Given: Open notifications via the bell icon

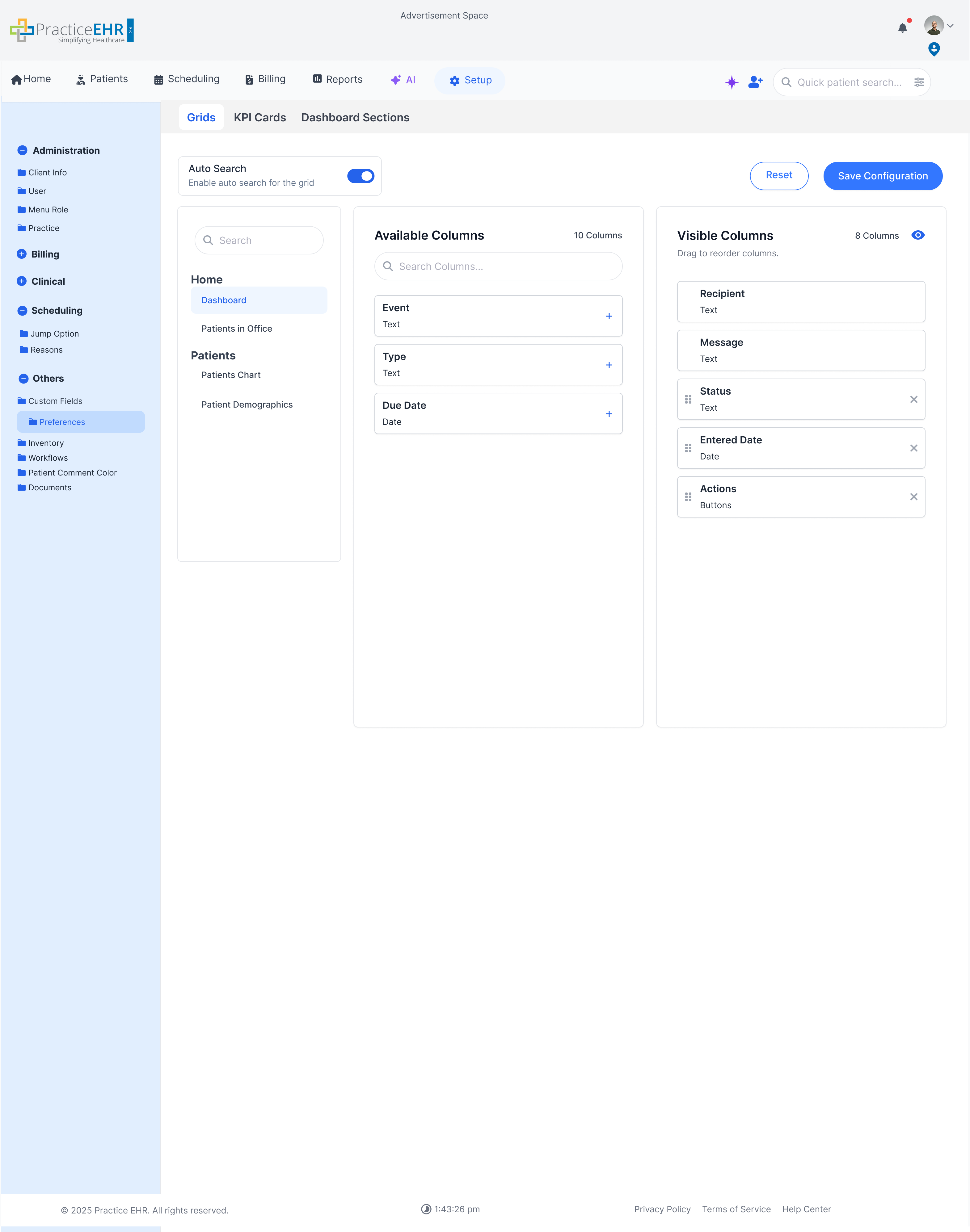Looking at the screenshot, I should [x=902, y=27].
